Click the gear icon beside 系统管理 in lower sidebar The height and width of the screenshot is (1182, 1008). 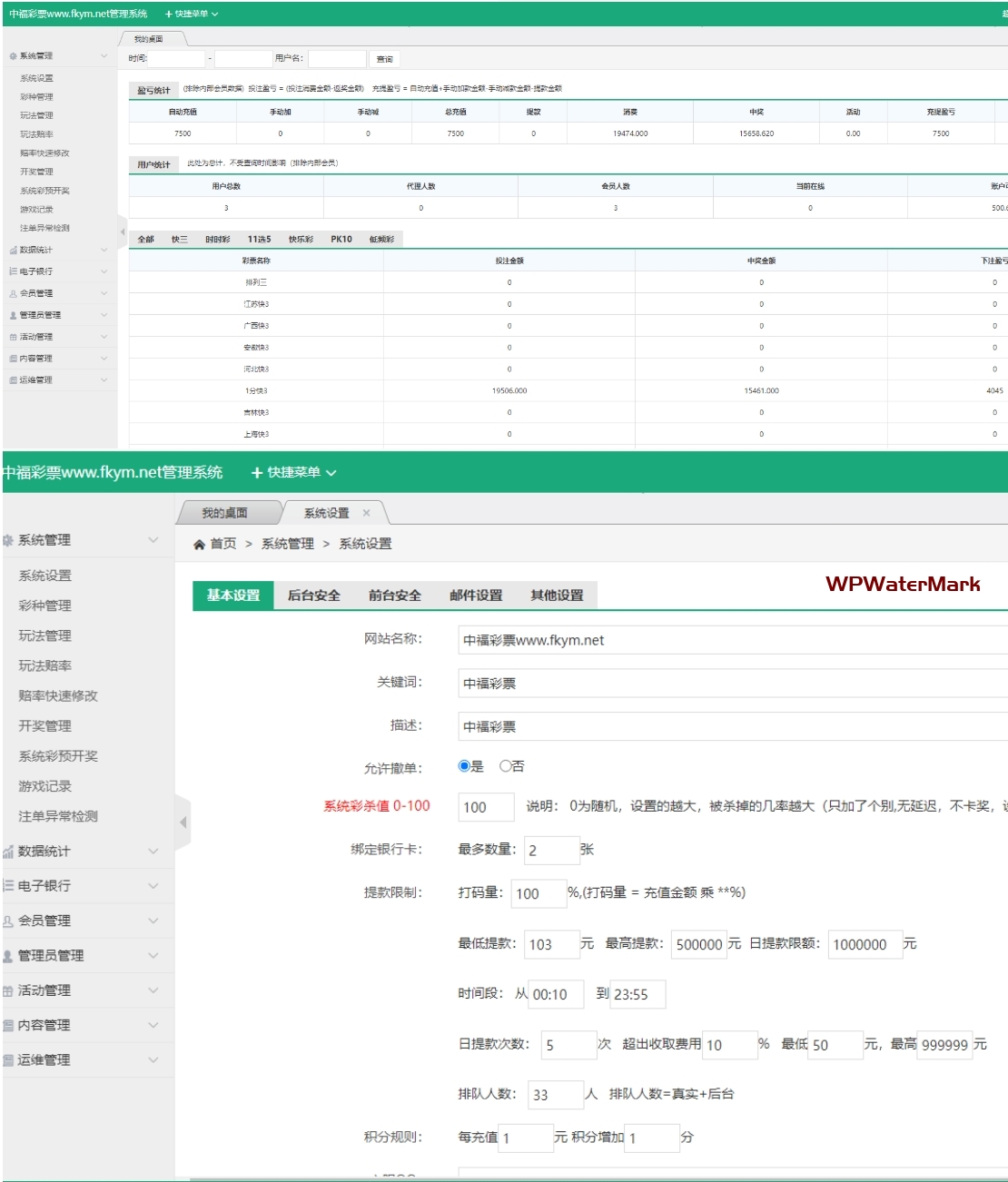[8, 540]
